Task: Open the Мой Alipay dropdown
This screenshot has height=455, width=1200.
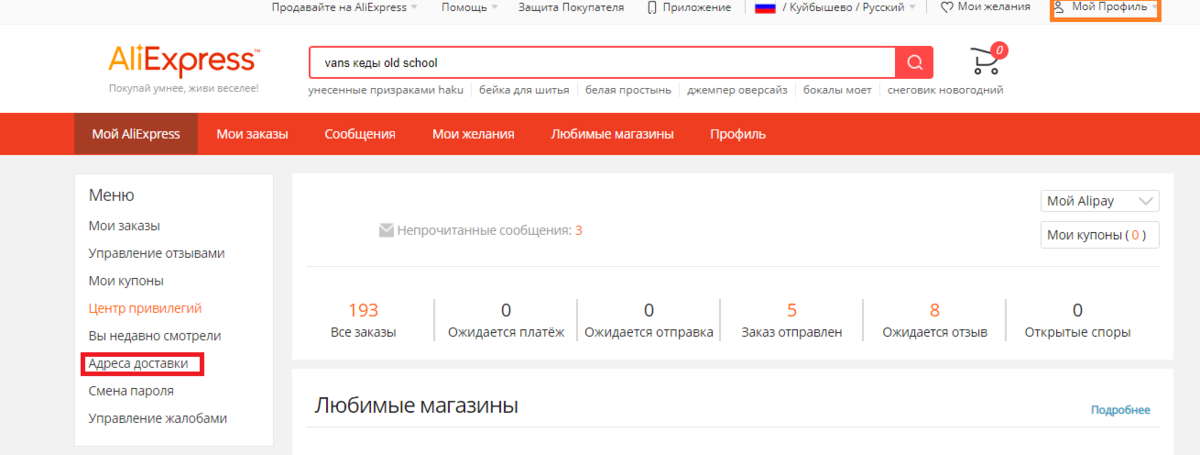Action: pyautogui.click(x=1100, y=201)
